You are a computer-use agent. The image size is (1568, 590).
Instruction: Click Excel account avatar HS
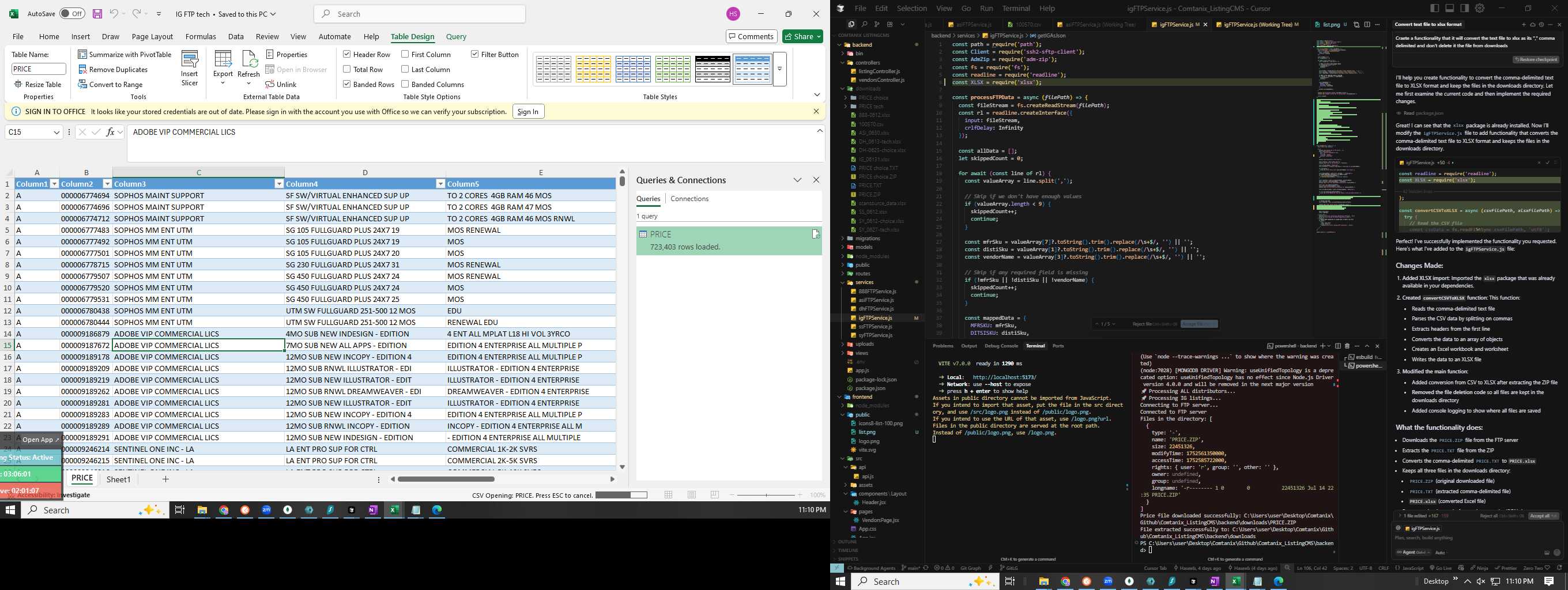click(x=733, y=14)
